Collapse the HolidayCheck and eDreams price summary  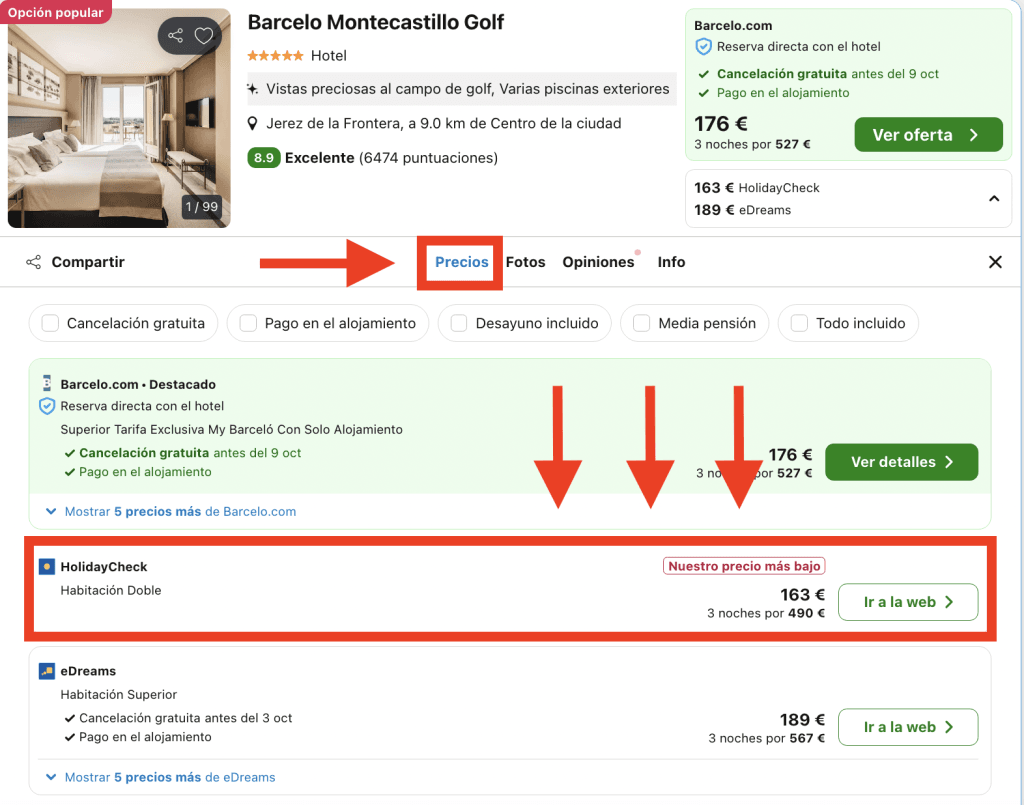(x=994, y=198)
